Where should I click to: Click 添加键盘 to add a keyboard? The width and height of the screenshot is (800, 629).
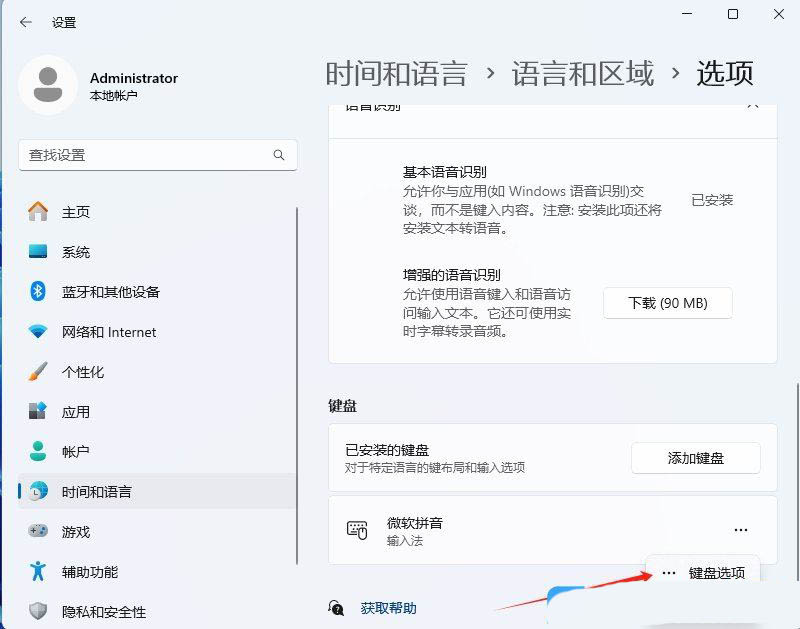click(696, 458)
